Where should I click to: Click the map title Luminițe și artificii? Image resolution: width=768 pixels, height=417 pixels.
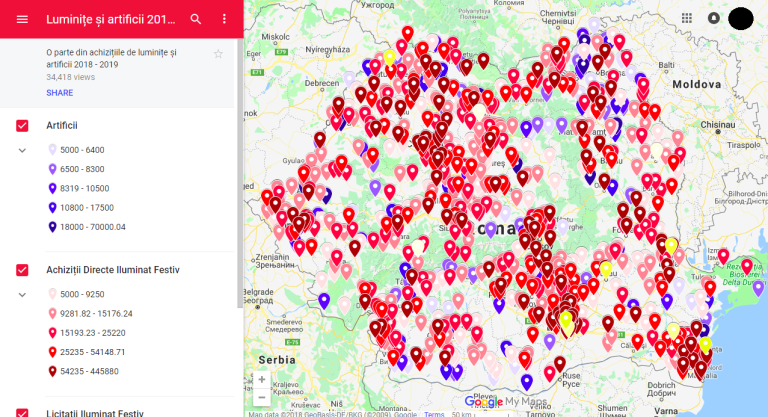111,20
